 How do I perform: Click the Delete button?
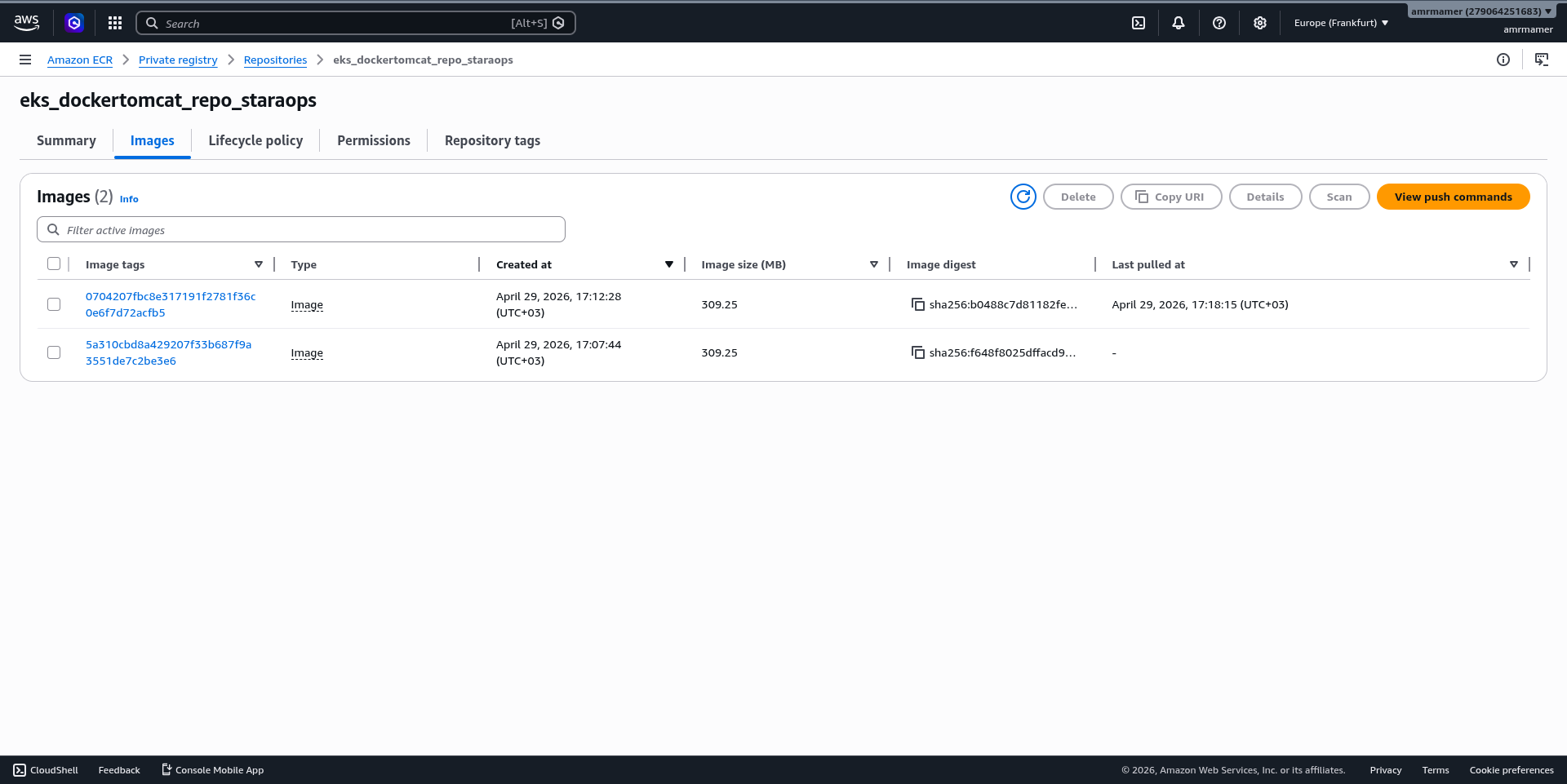[x=1078, y=197]
